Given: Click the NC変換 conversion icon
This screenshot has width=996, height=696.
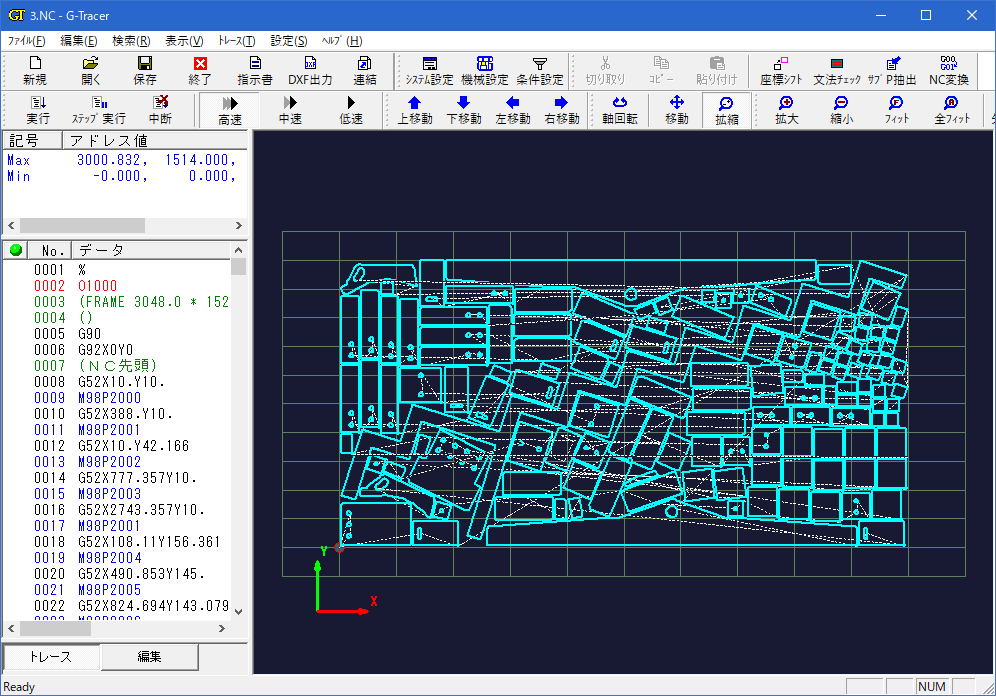Looking at the screenshot, I should coord(948,70).
